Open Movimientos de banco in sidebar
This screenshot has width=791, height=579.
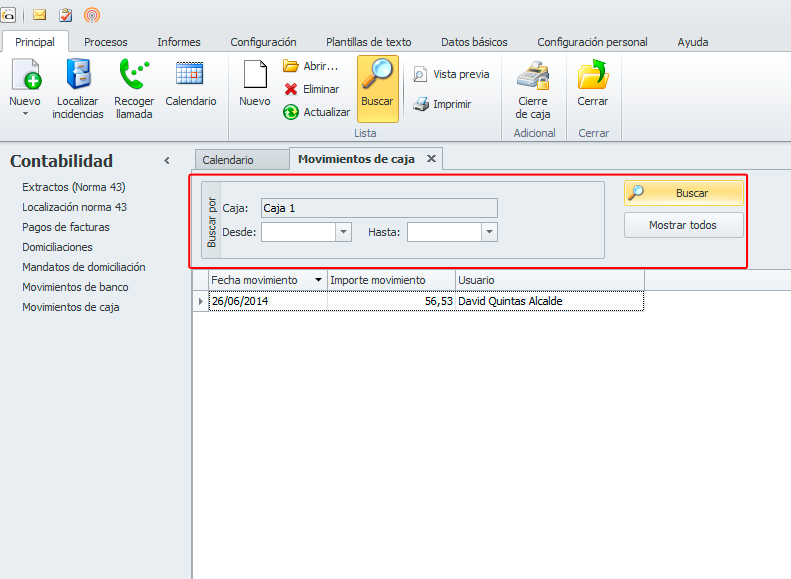pos(75,287)
